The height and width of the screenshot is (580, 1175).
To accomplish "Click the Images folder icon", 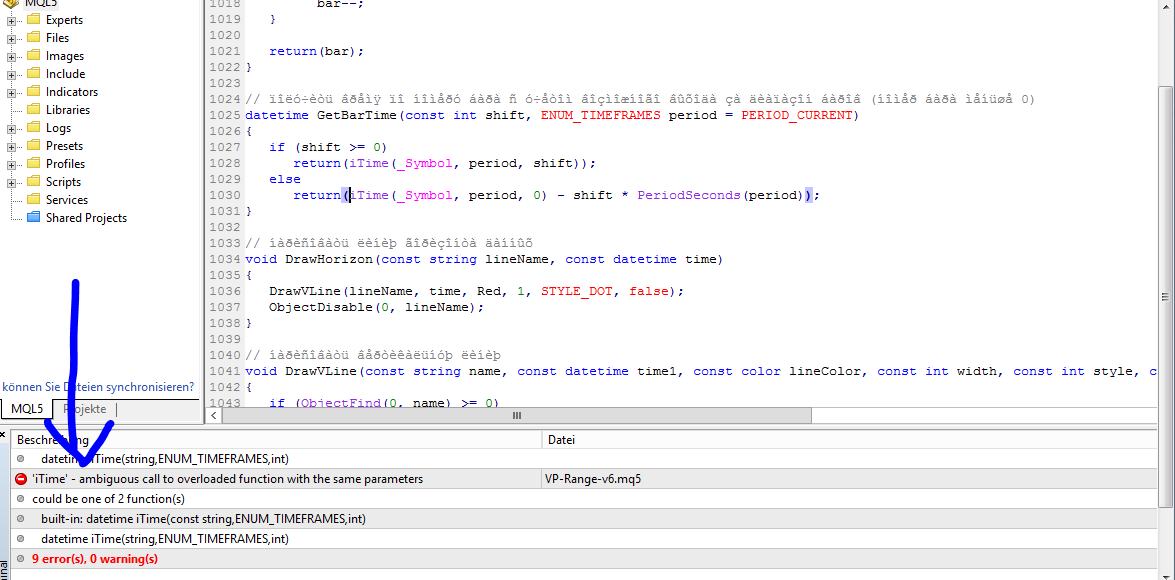I will (33, 56).
